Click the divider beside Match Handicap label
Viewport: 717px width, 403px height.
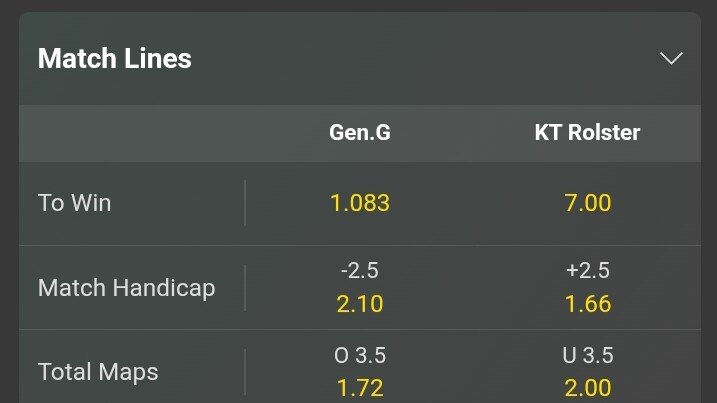[x=245, y=288]
